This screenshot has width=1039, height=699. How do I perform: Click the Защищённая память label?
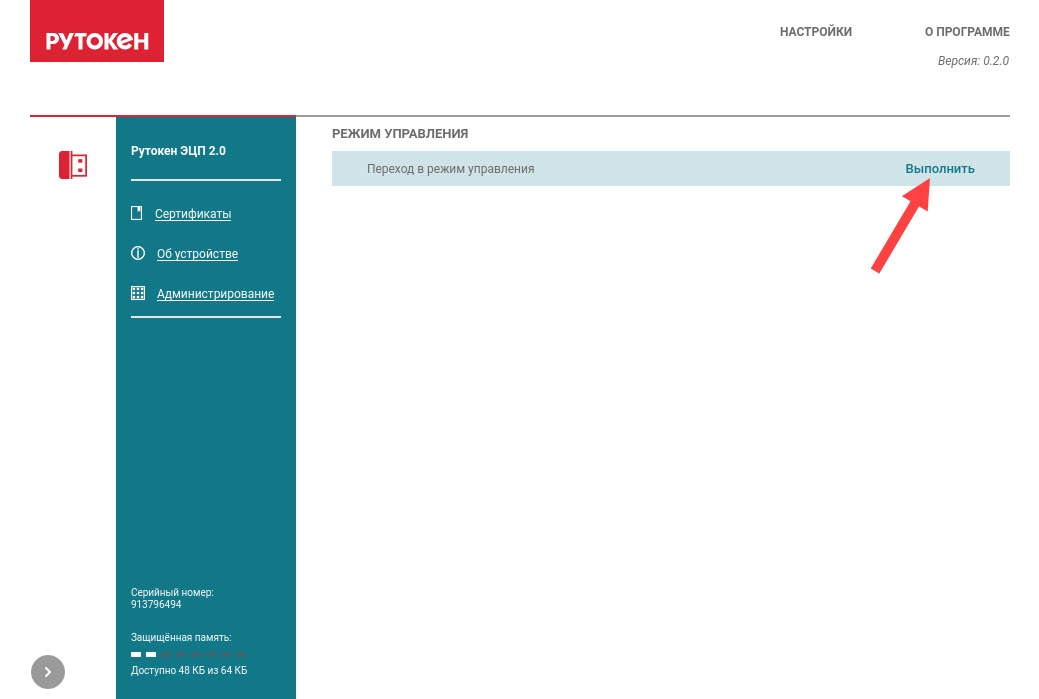[x=181, y=637]
